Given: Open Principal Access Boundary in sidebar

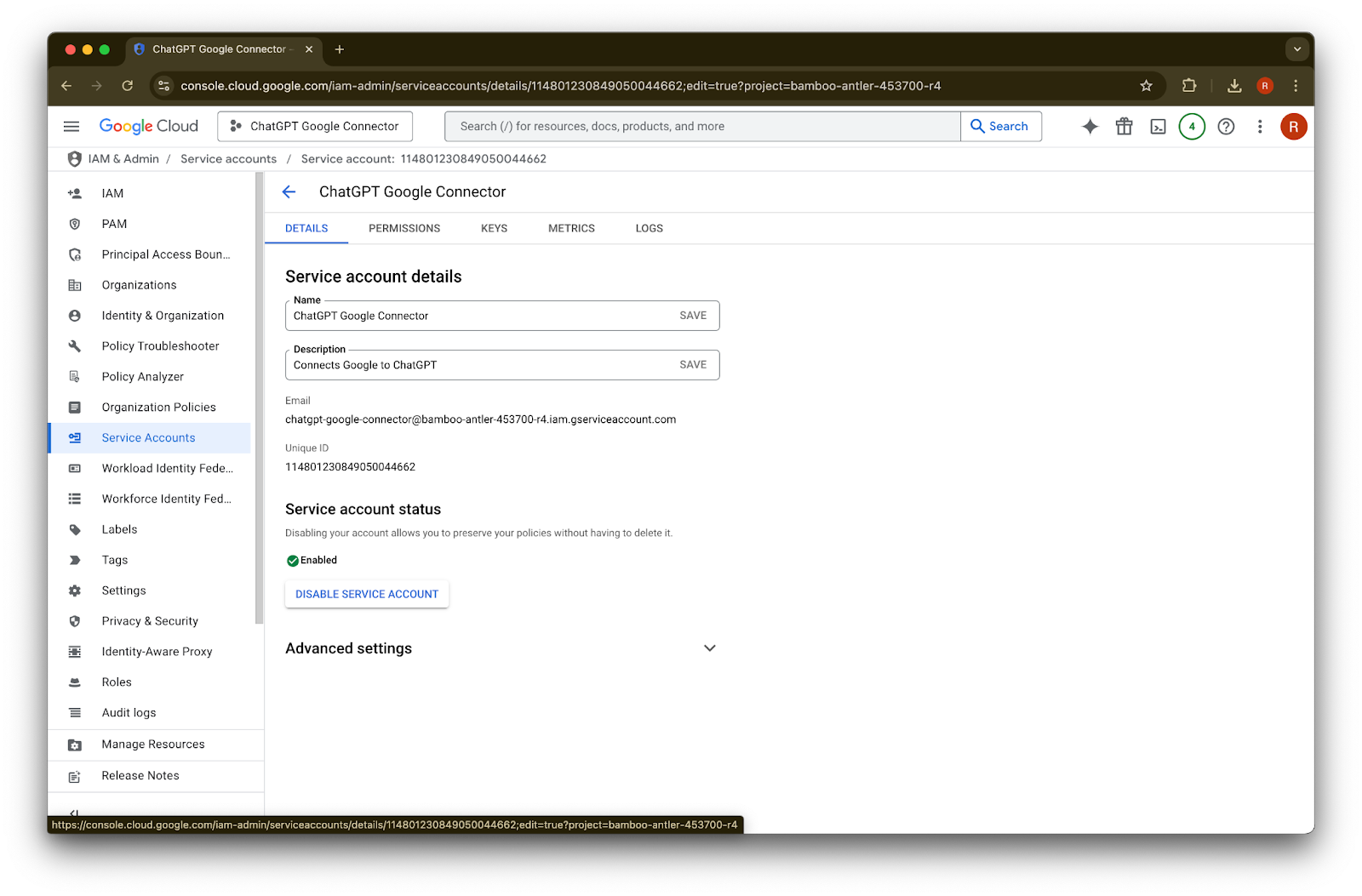Looking at the screenshot, I should (x=151, y=254).
